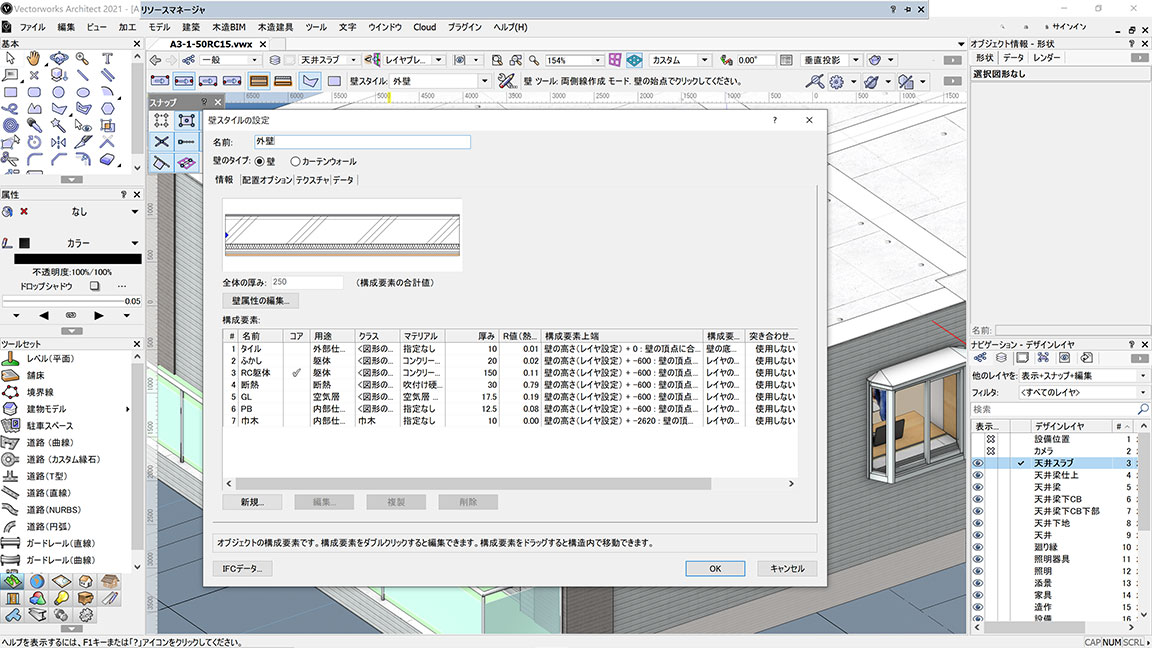The image size is (1152, 648).
Task: Click the 舗床 hardscape tool
Action: coord(42,375)
